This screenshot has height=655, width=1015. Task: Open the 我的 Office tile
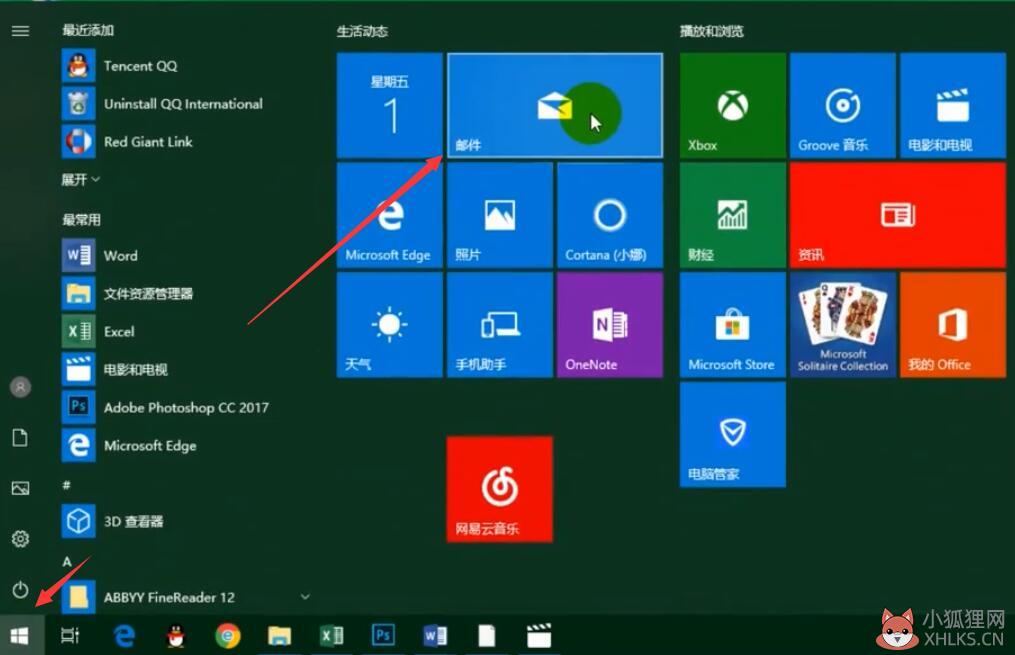[953, 325]
